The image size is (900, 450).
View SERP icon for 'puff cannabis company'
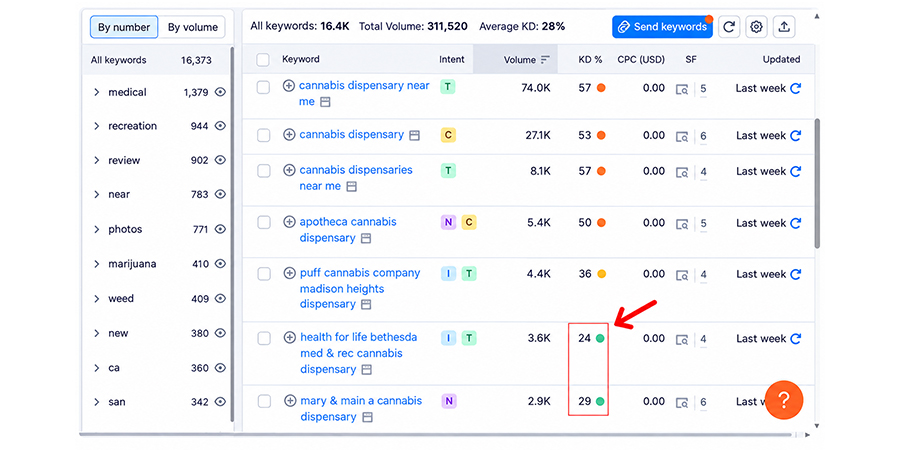(682, 276)
